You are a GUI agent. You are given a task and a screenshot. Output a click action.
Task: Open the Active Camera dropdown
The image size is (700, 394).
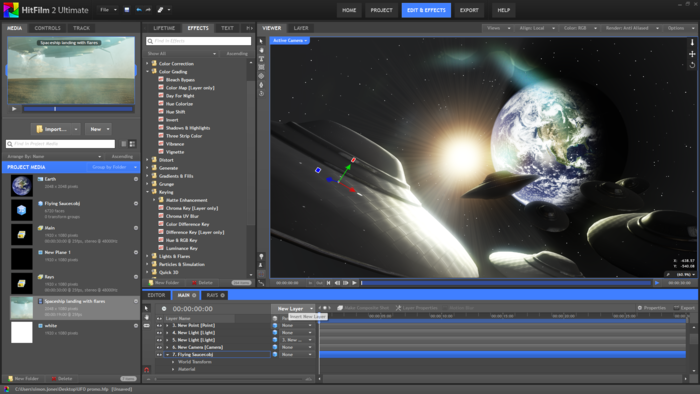tap(290, 41)
